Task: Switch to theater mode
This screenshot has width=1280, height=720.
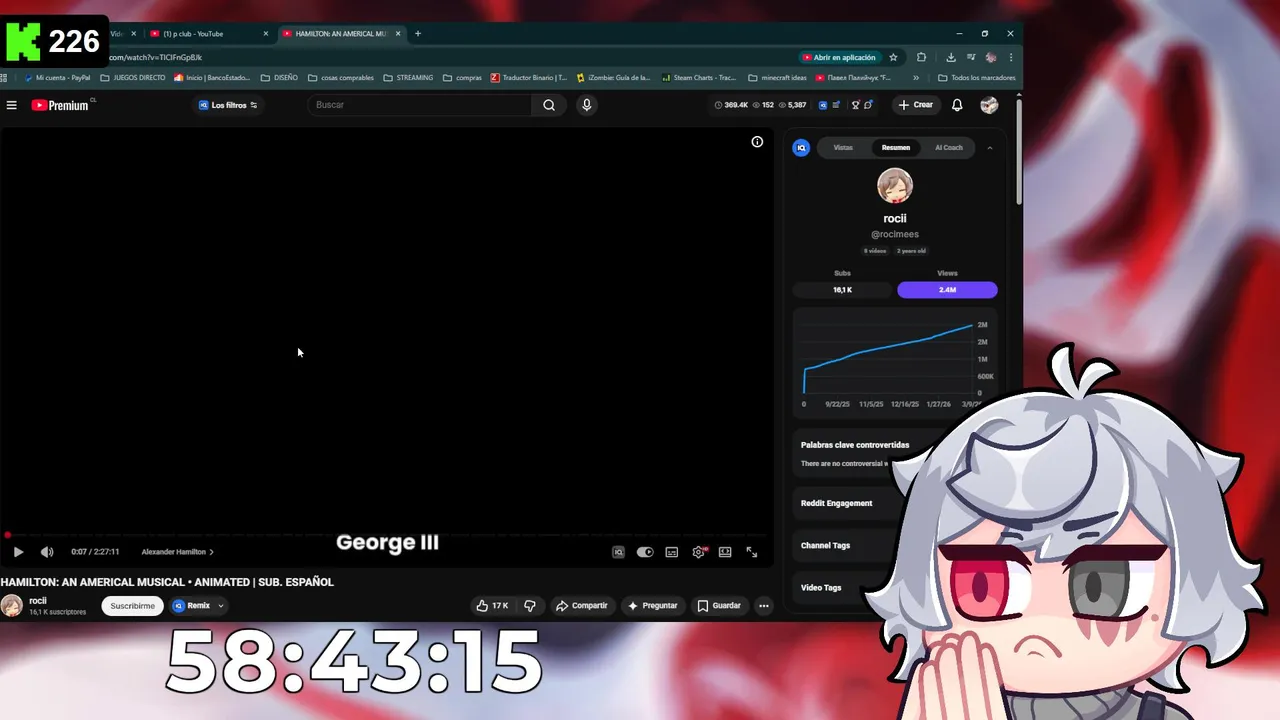Action: 725,552
